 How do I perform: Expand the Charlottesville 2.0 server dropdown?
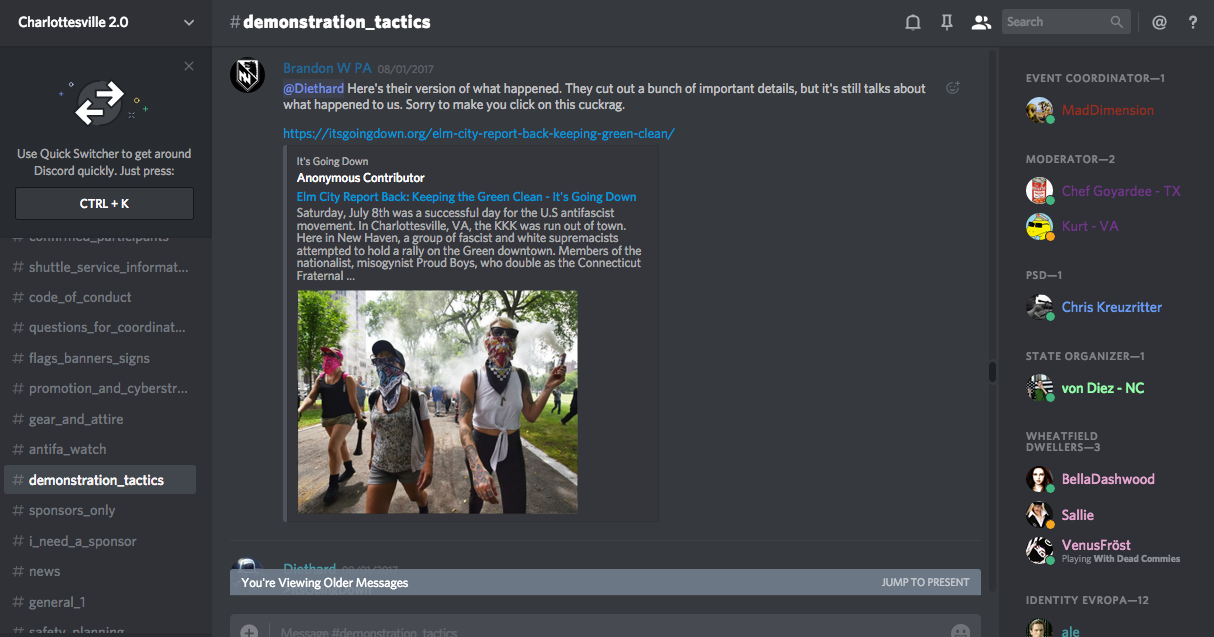(189, 22)
